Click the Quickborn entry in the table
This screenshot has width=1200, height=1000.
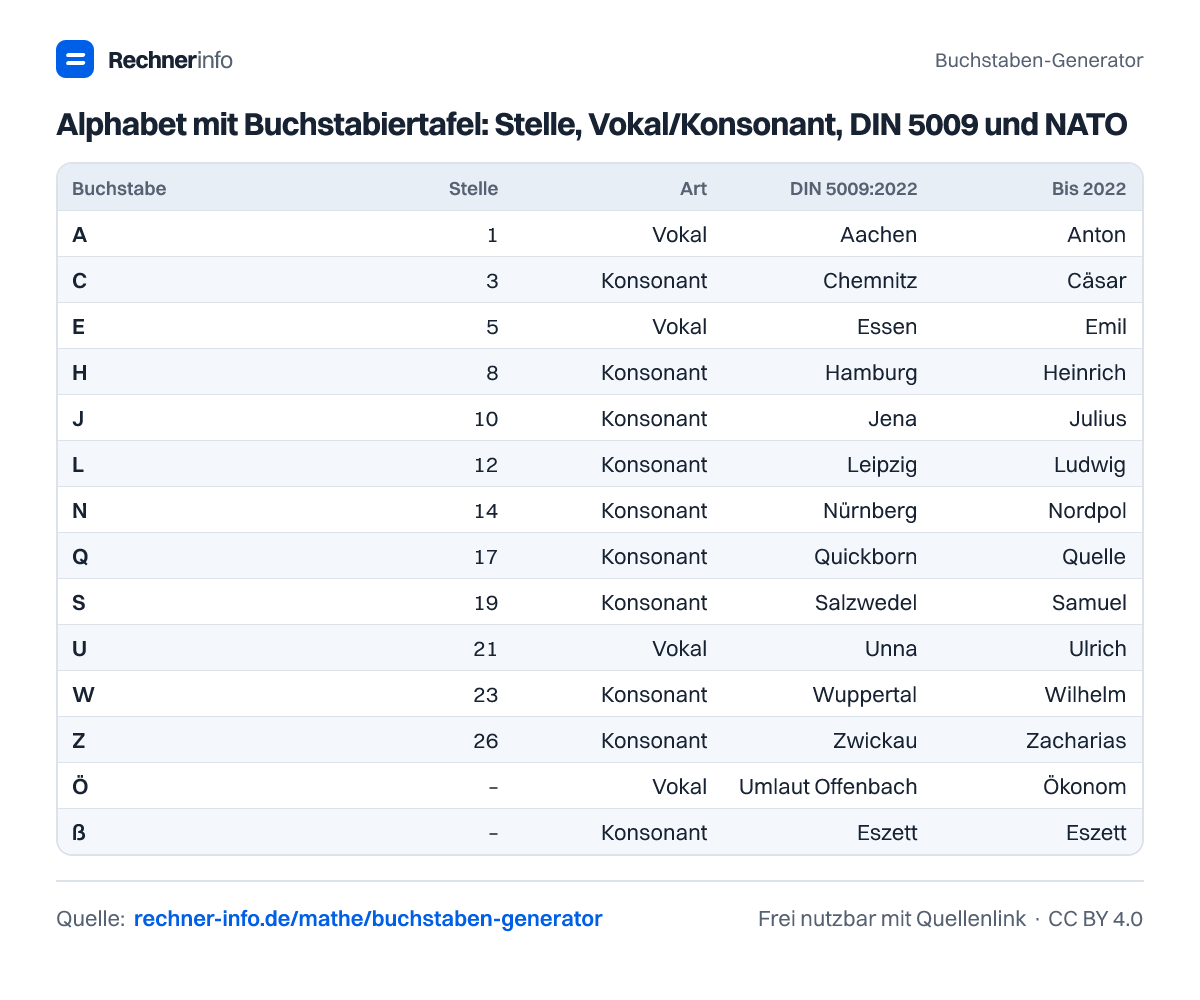866,557
